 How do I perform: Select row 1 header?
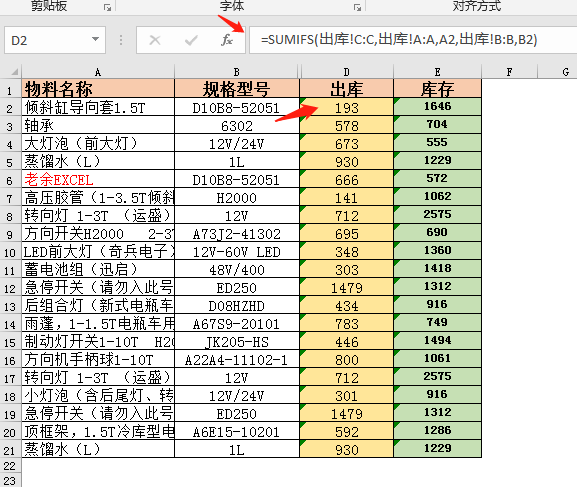point(10,89)
